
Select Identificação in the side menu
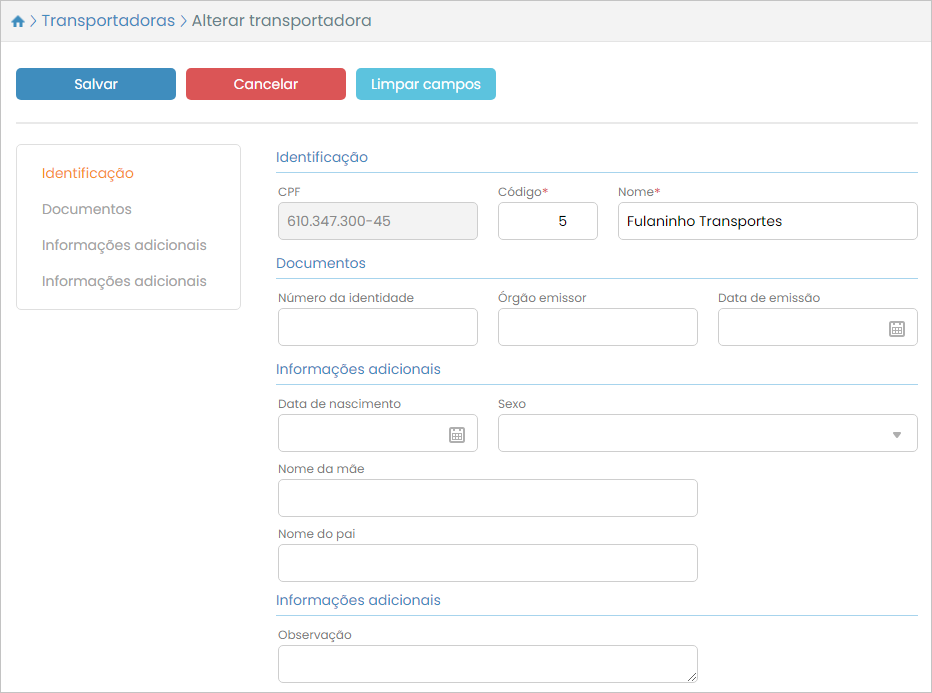(x=88, y=173)
